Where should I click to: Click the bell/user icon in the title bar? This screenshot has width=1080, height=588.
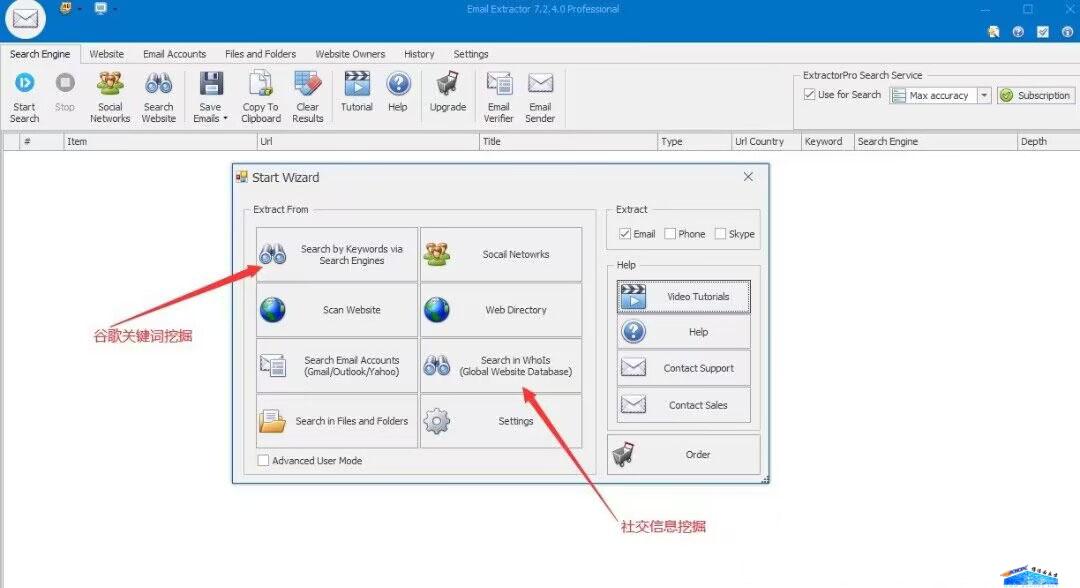[x=993, y=32]
